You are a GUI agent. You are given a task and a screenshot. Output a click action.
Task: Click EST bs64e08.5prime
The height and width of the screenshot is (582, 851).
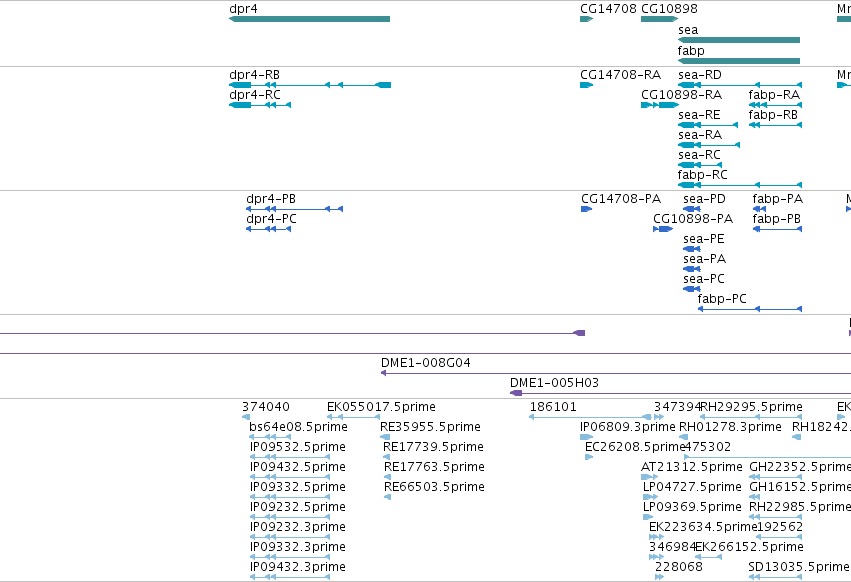(x=270, y=437)
